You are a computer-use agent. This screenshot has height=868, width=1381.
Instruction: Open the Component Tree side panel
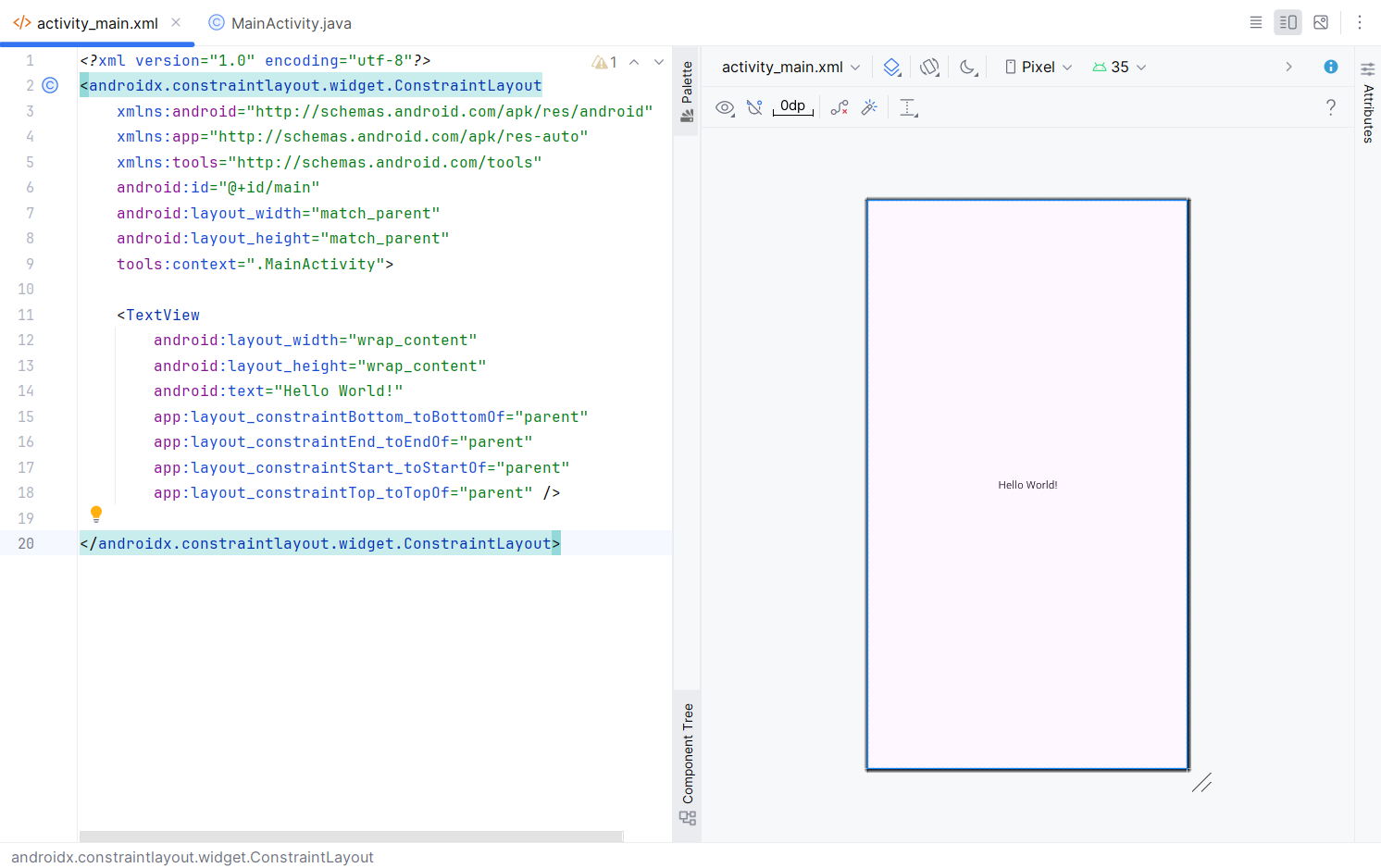click(688, 763)
